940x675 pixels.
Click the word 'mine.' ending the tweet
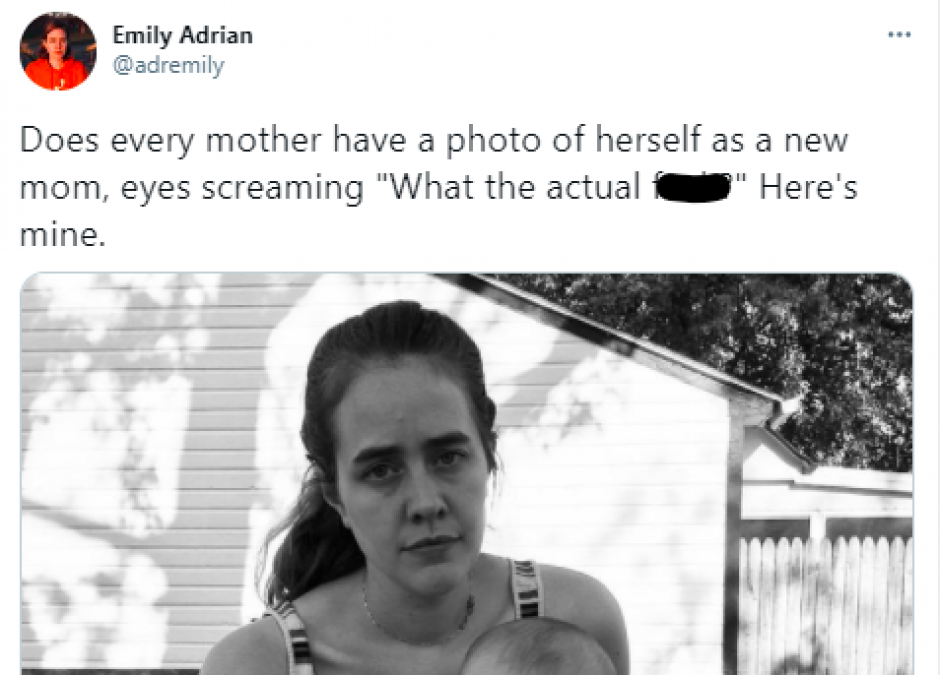click(x=63, y=234)
